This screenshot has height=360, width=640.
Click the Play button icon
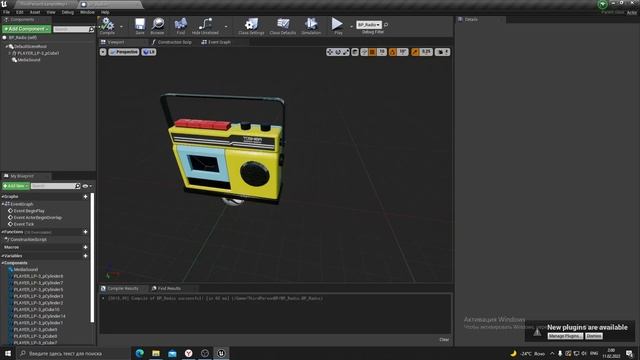coord(337,24)
